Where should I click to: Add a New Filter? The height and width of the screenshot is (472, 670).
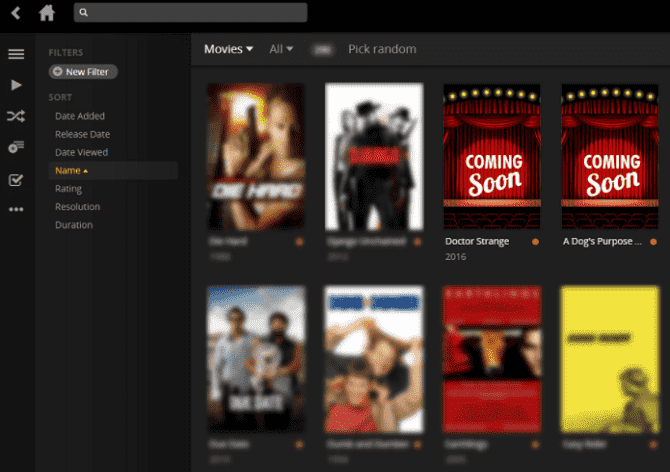pos(83,72)
